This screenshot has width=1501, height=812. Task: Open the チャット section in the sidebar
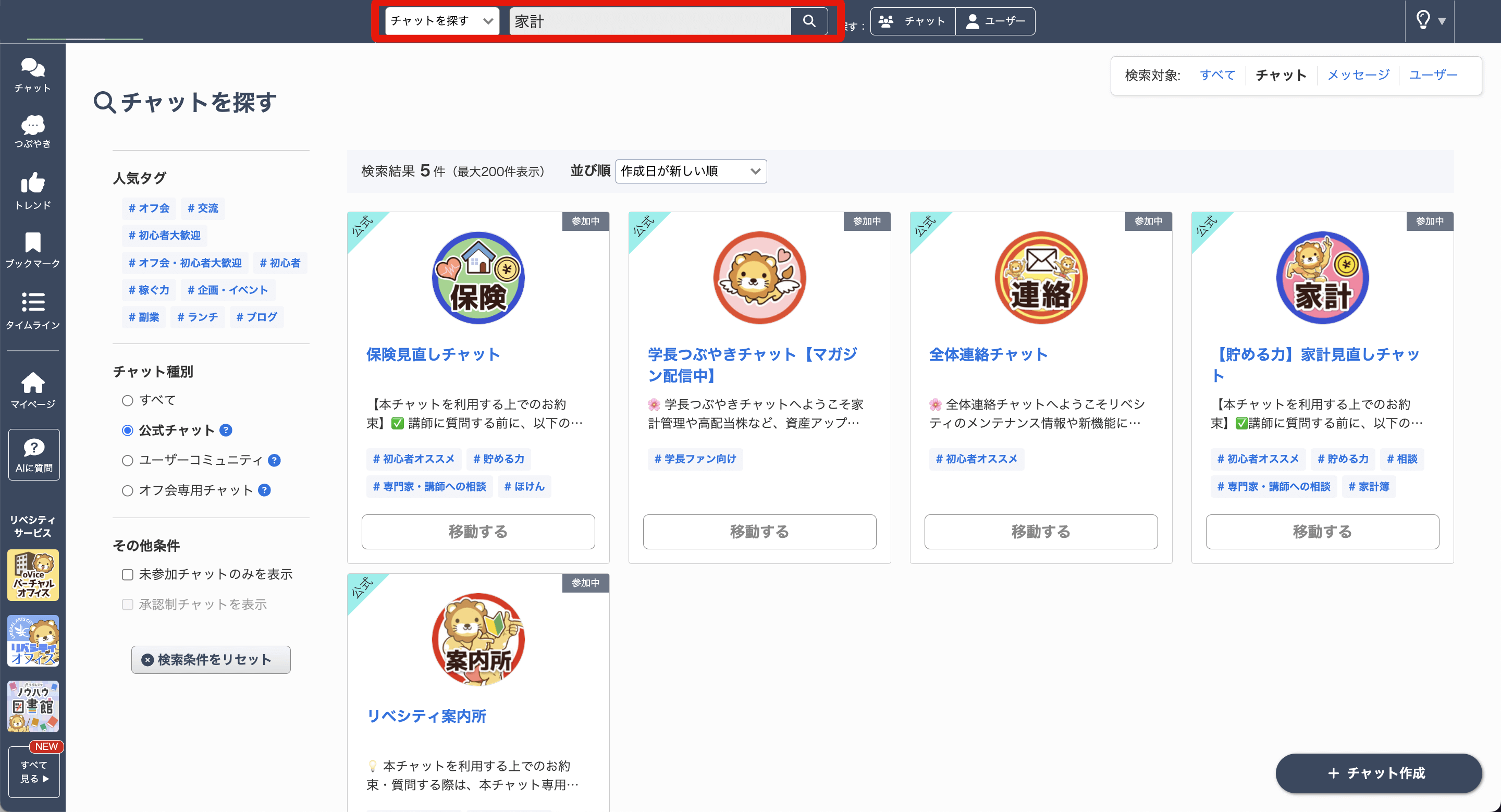pos(33,75)
